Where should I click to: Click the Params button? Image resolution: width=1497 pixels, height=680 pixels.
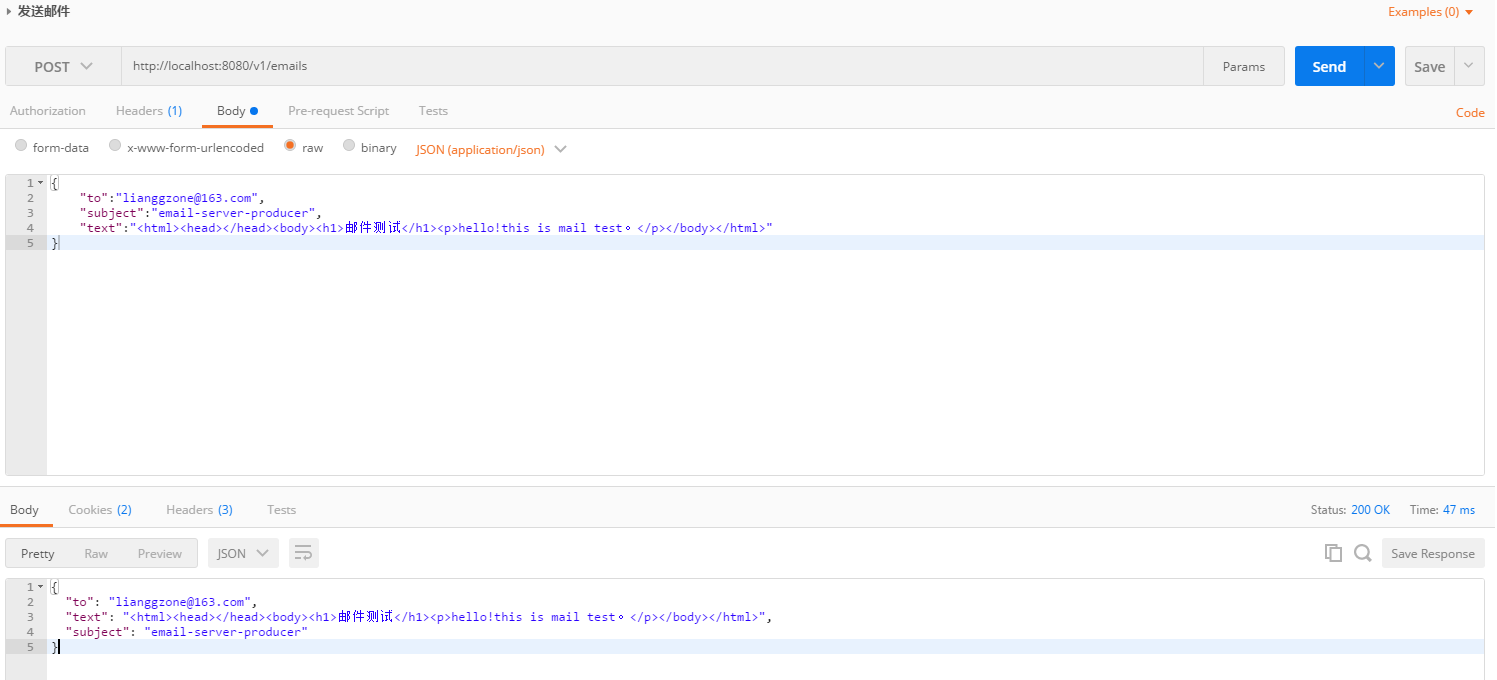point(1244,66)
